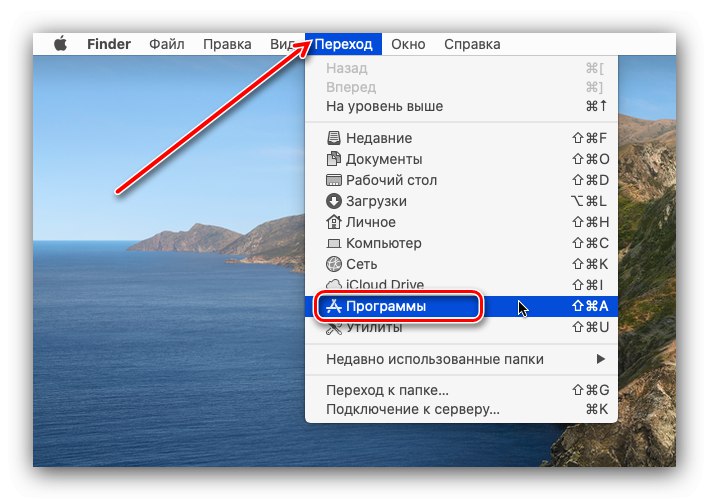The image size is (709, 500).
Task: Open iCloud Drive from the menu
Action: [x=461, y=285]
